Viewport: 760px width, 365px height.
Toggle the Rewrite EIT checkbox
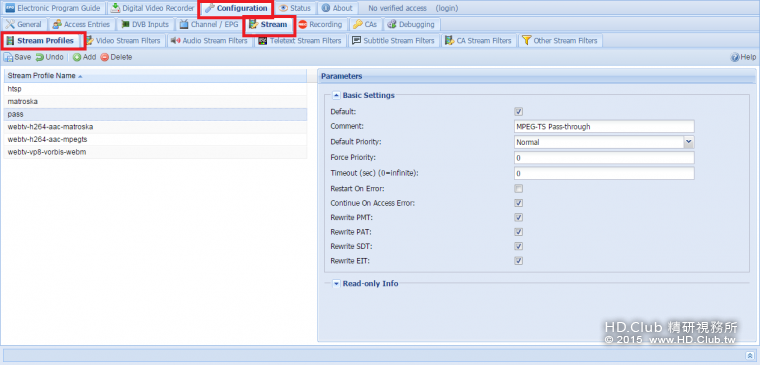(519, 261)
